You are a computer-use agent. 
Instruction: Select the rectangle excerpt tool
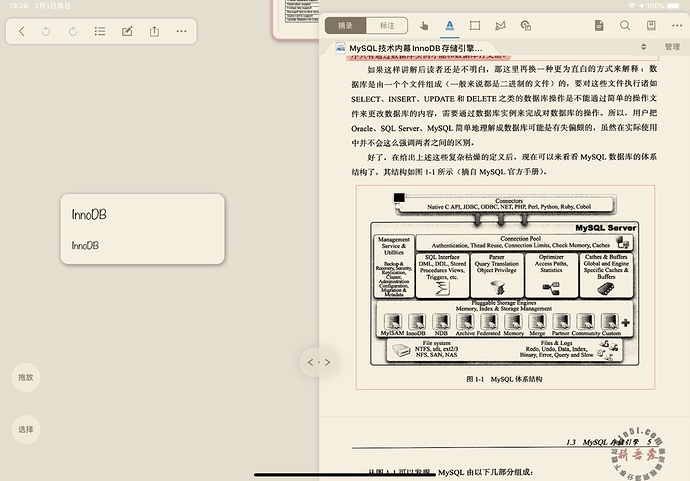click(x=475, y=26)
